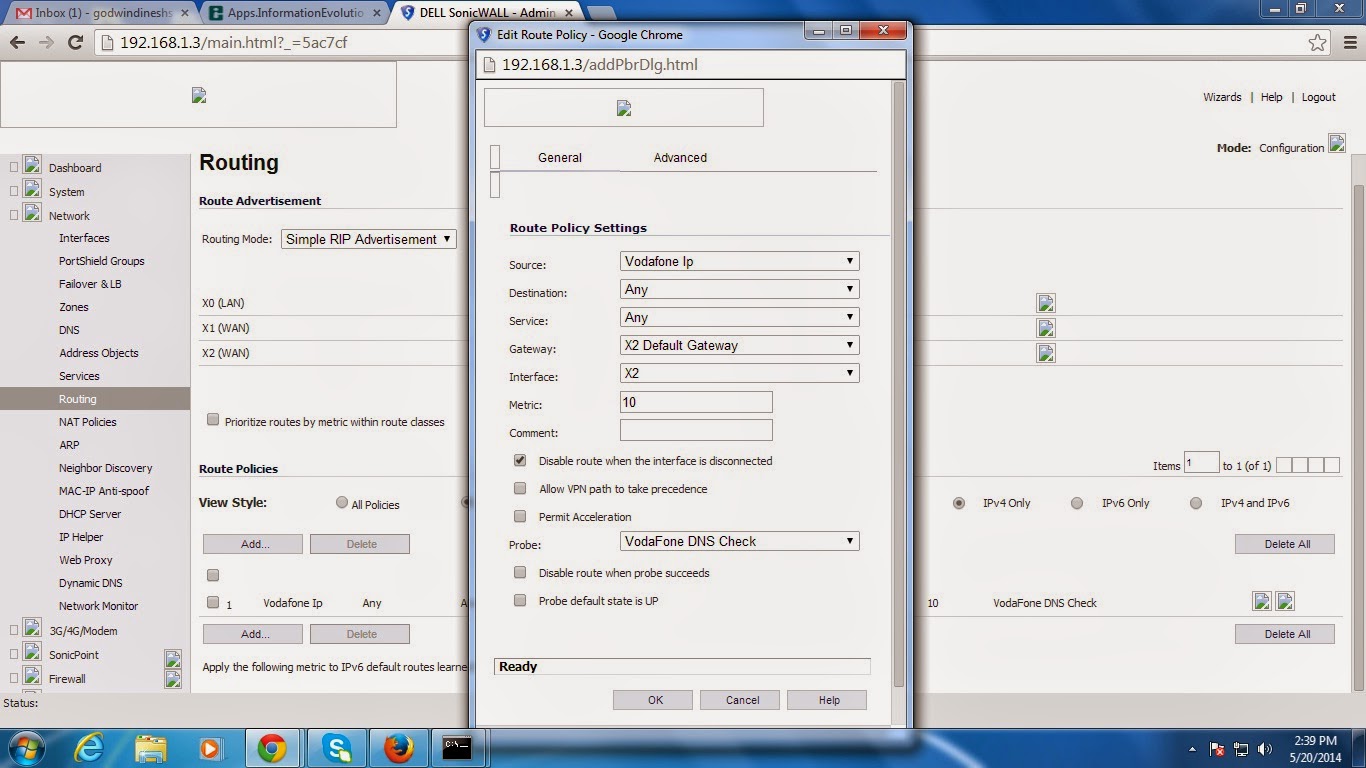Open the Routing Mode dropdown

tap(367, 239)
